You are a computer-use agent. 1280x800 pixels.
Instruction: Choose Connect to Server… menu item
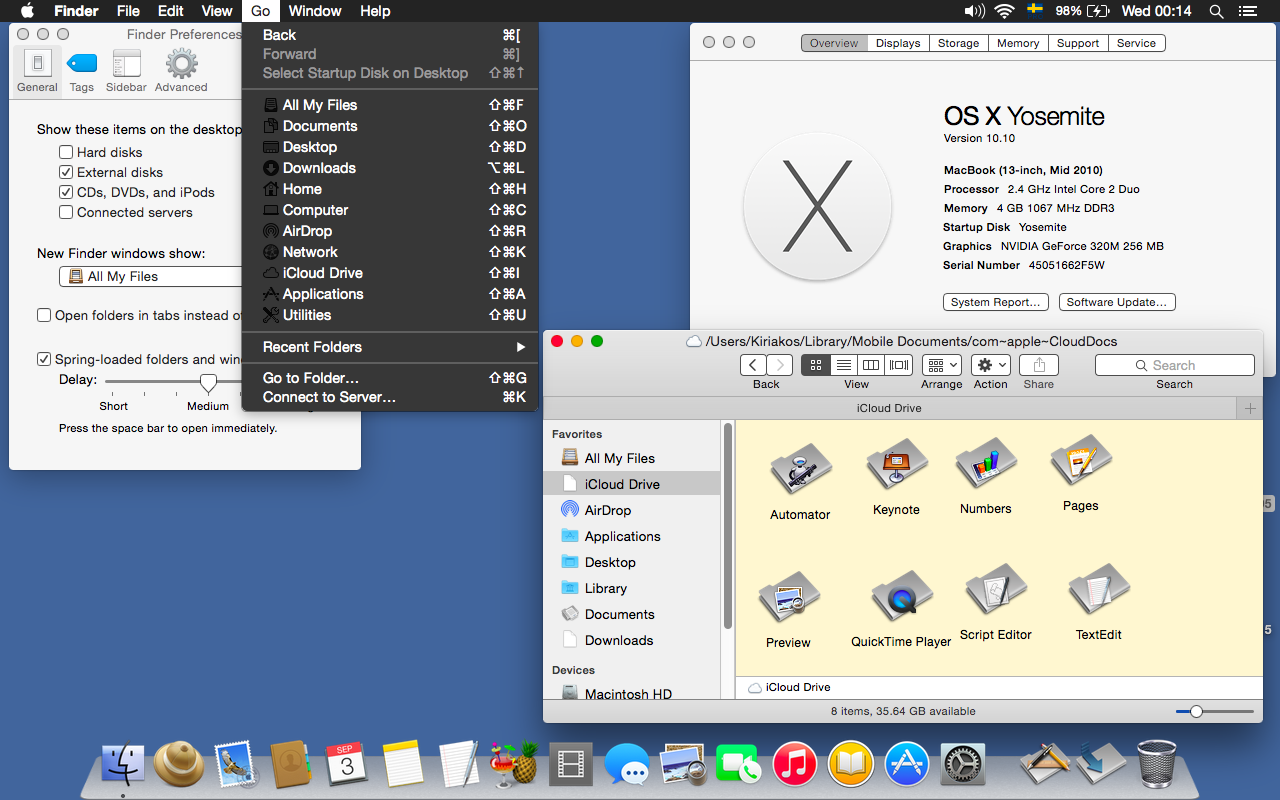390,397
